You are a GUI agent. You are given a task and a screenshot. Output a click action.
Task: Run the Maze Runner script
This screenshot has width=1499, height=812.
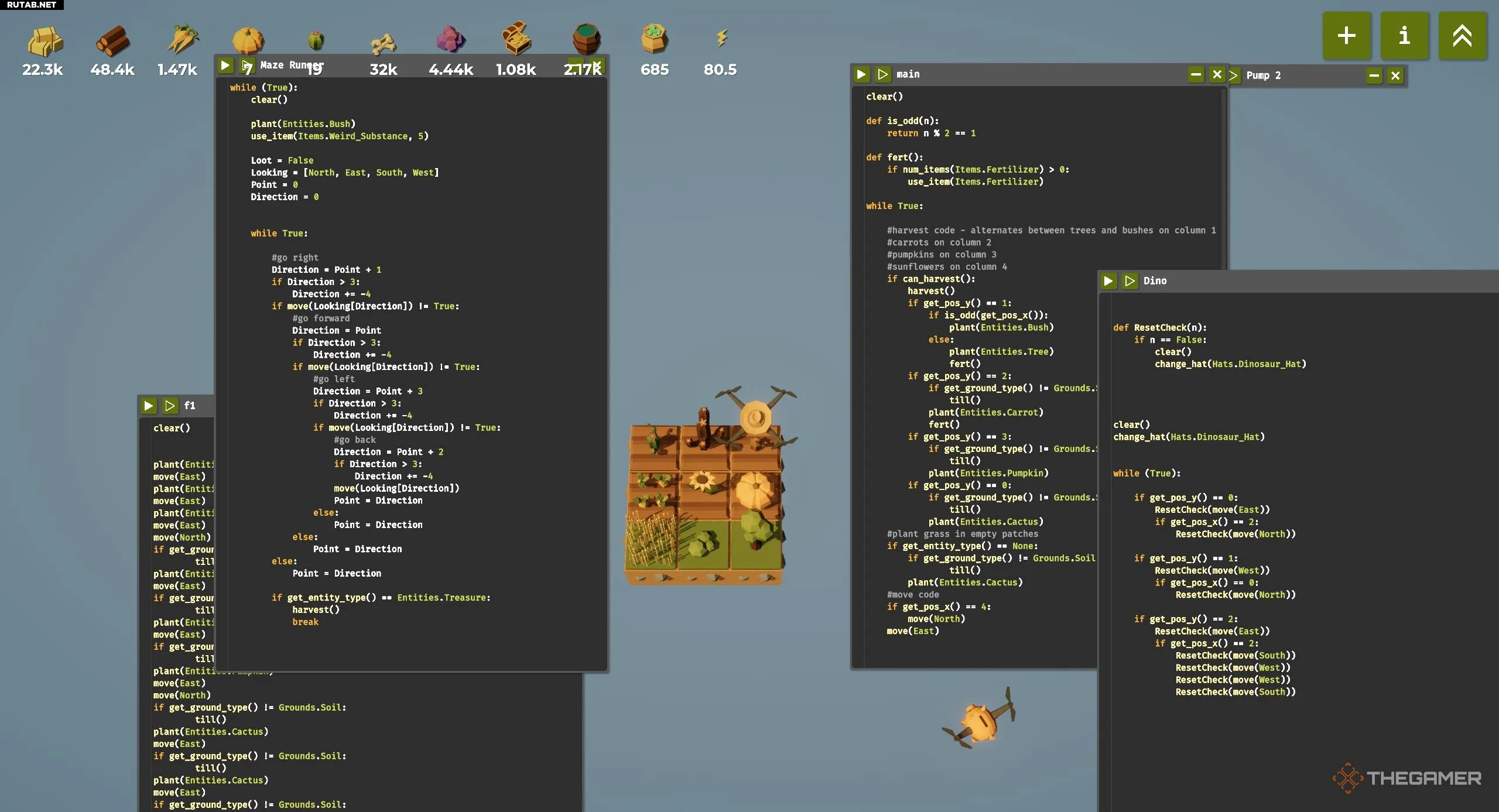225,66
